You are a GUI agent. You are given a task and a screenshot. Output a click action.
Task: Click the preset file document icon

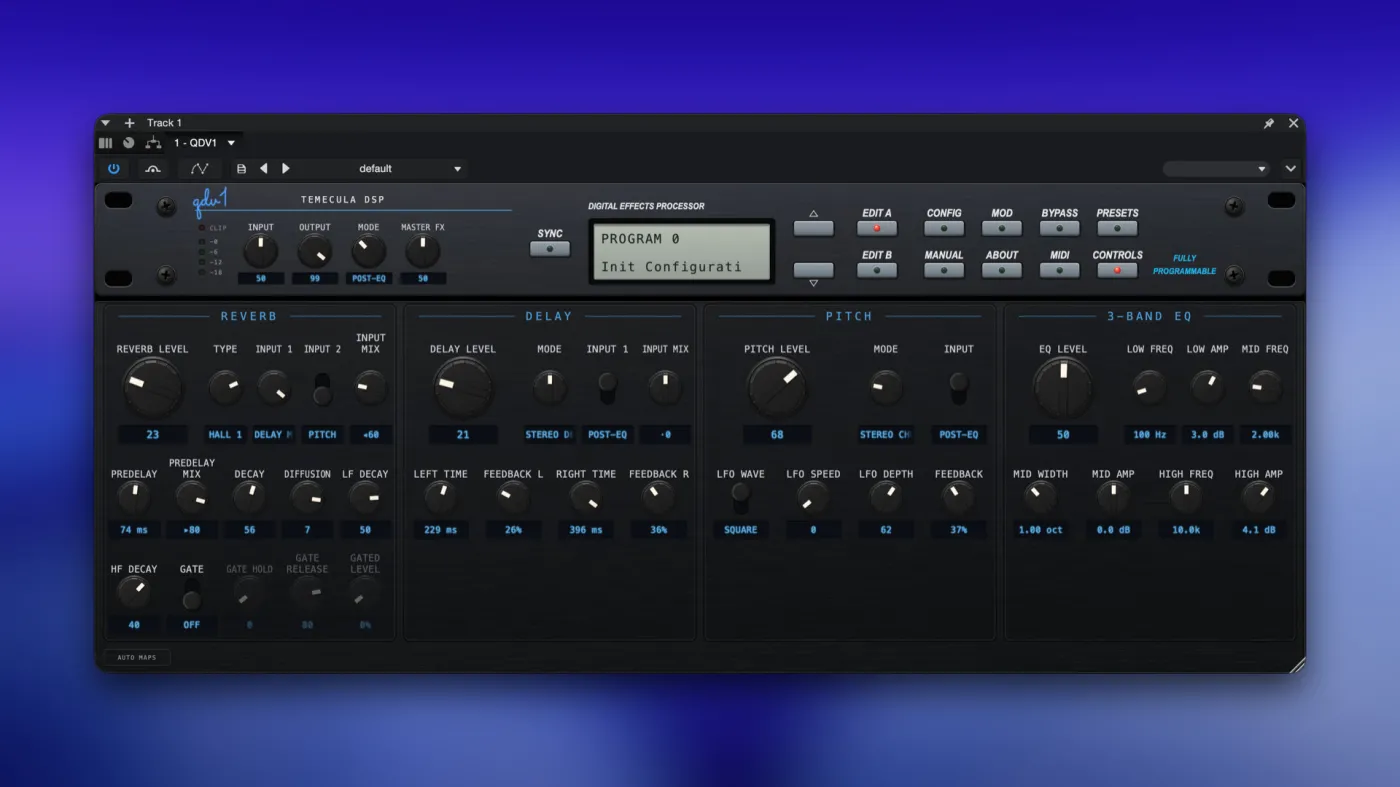[x=241, y=169]
